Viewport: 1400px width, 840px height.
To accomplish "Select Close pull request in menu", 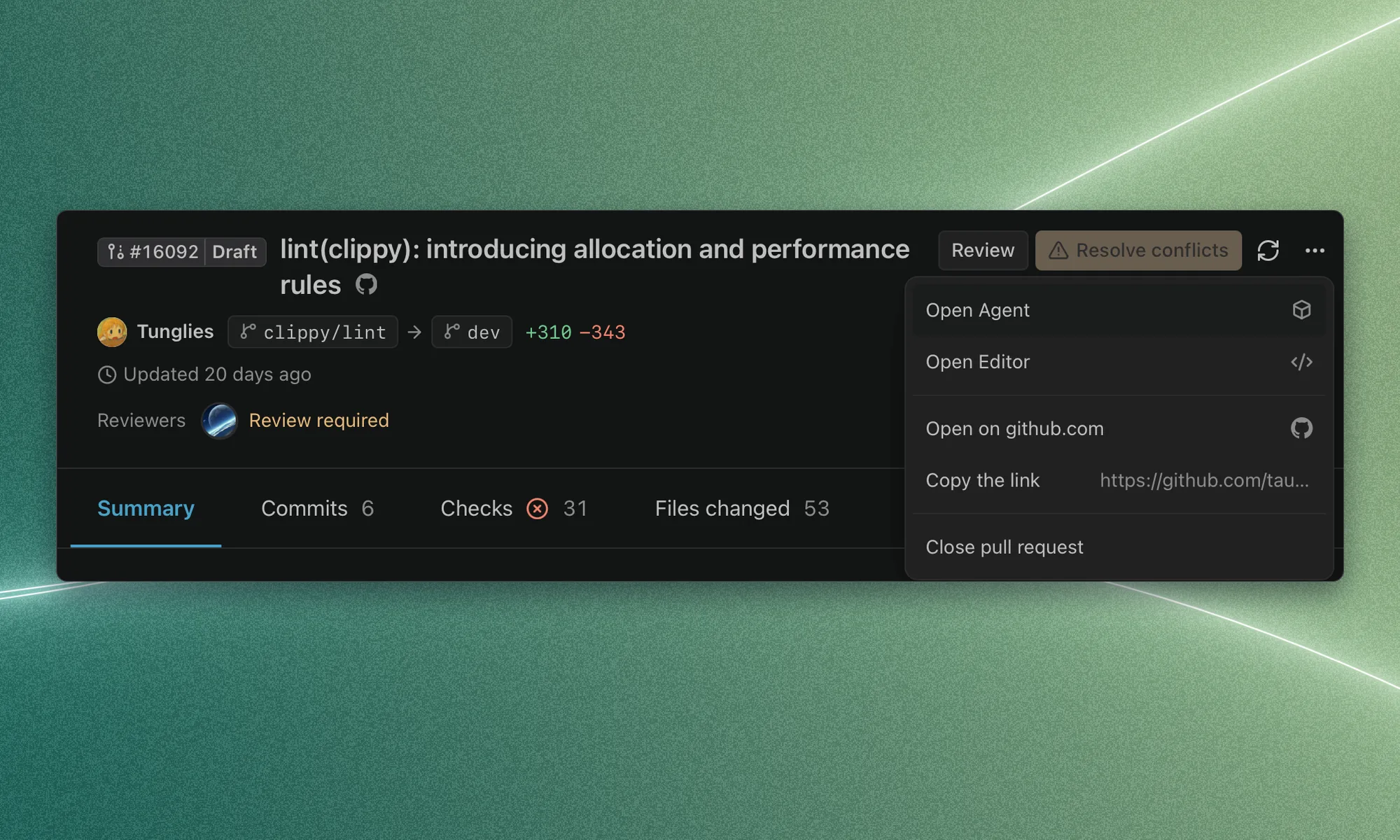I will (x=1119, y=547).
